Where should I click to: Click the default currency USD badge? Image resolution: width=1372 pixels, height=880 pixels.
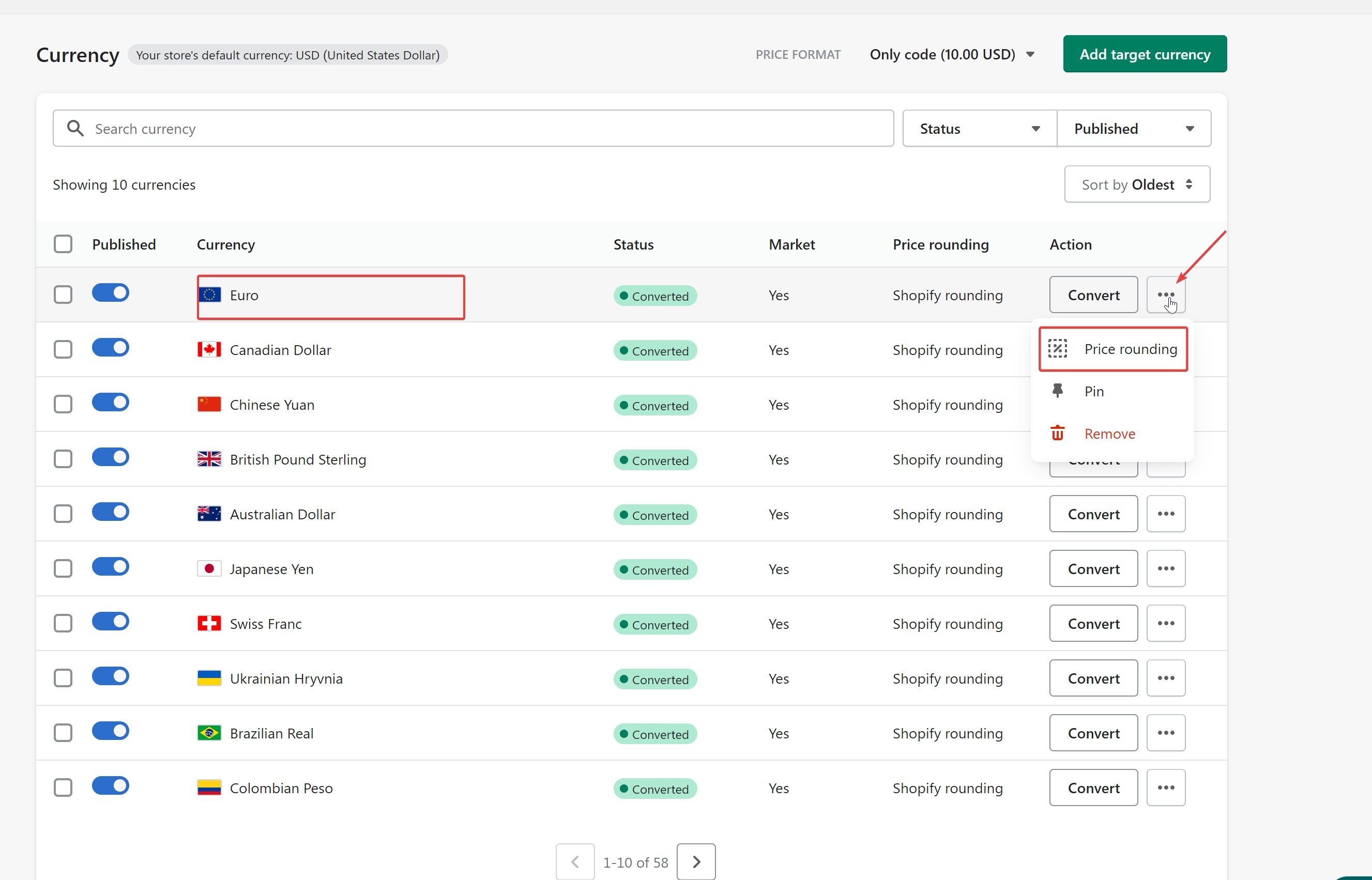(287, 55)
